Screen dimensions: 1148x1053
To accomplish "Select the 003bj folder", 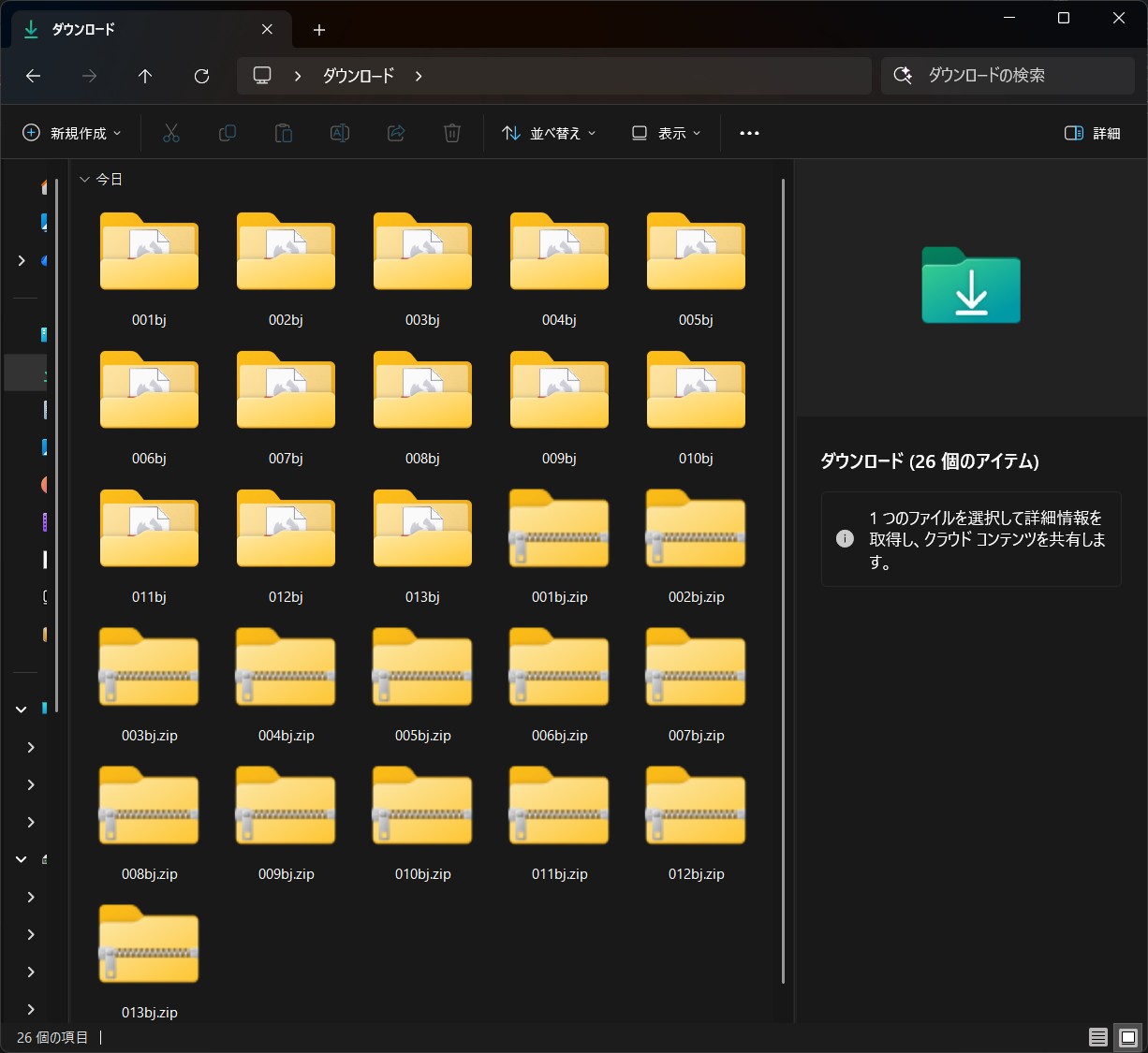I will (422, 269).
